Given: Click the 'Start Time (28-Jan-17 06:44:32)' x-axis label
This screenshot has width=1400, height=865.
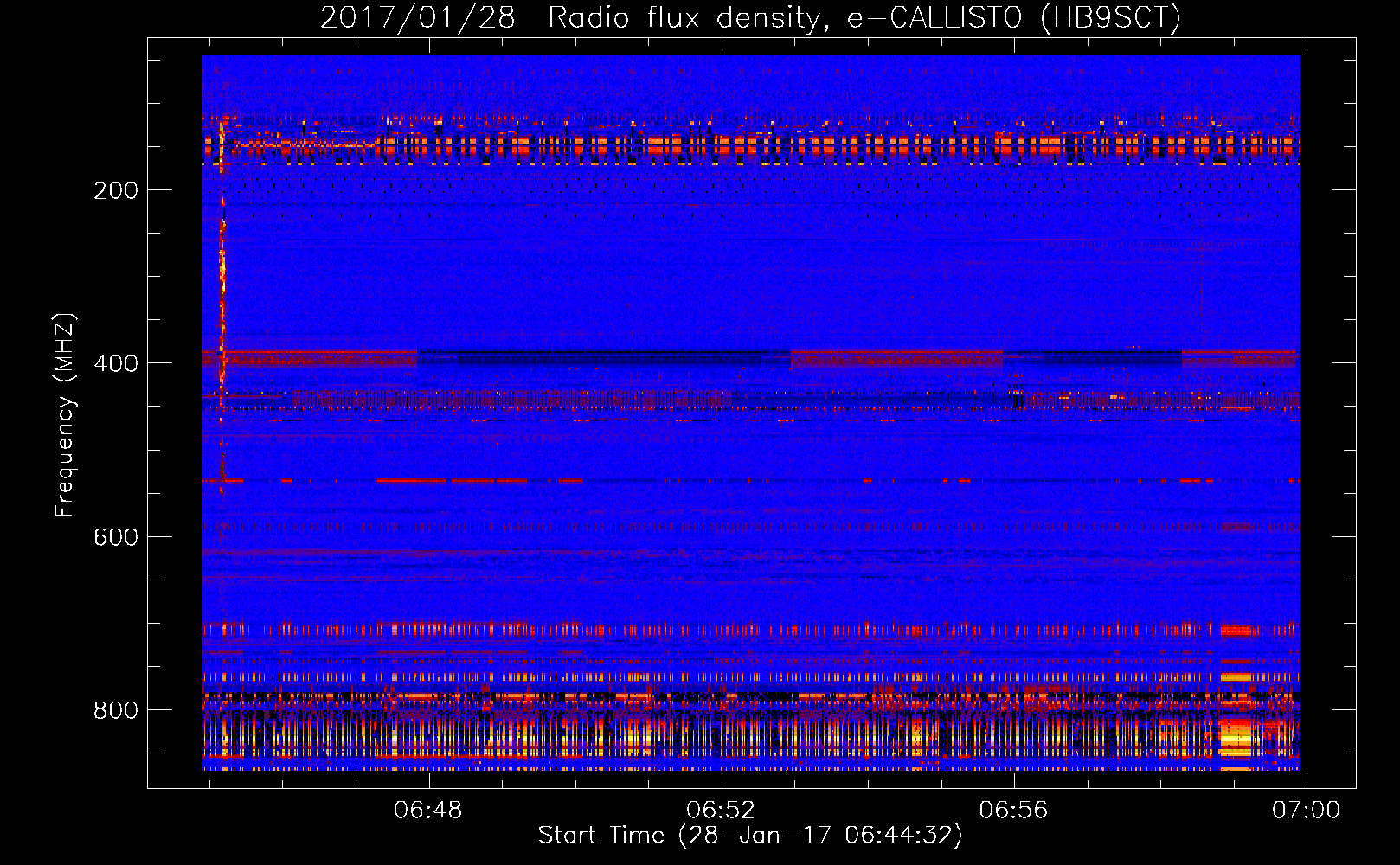Looking at the screenshot, I should tap(750, 836).
